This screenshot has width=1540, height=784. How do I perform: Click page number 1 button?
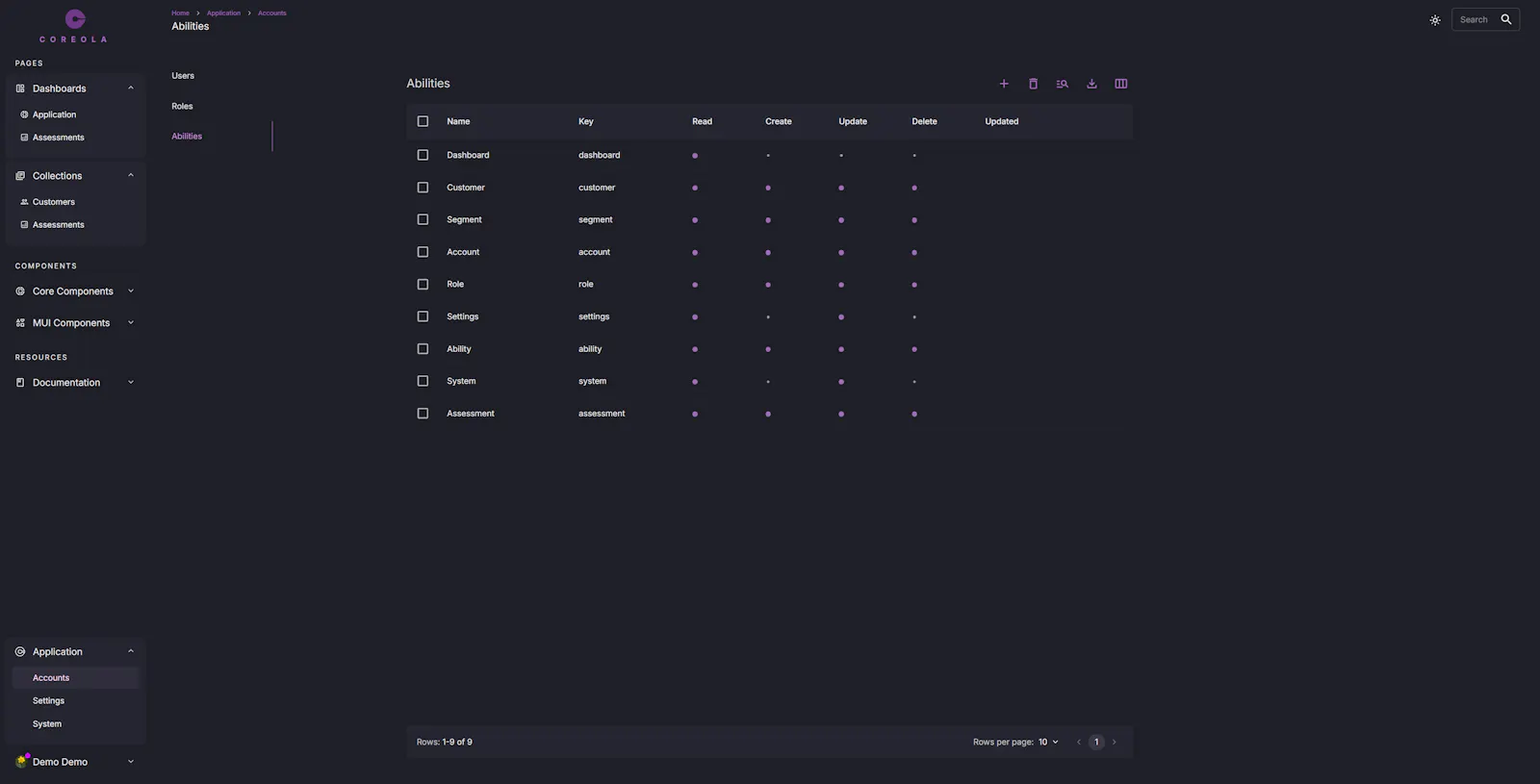(x=1096, y=742)
